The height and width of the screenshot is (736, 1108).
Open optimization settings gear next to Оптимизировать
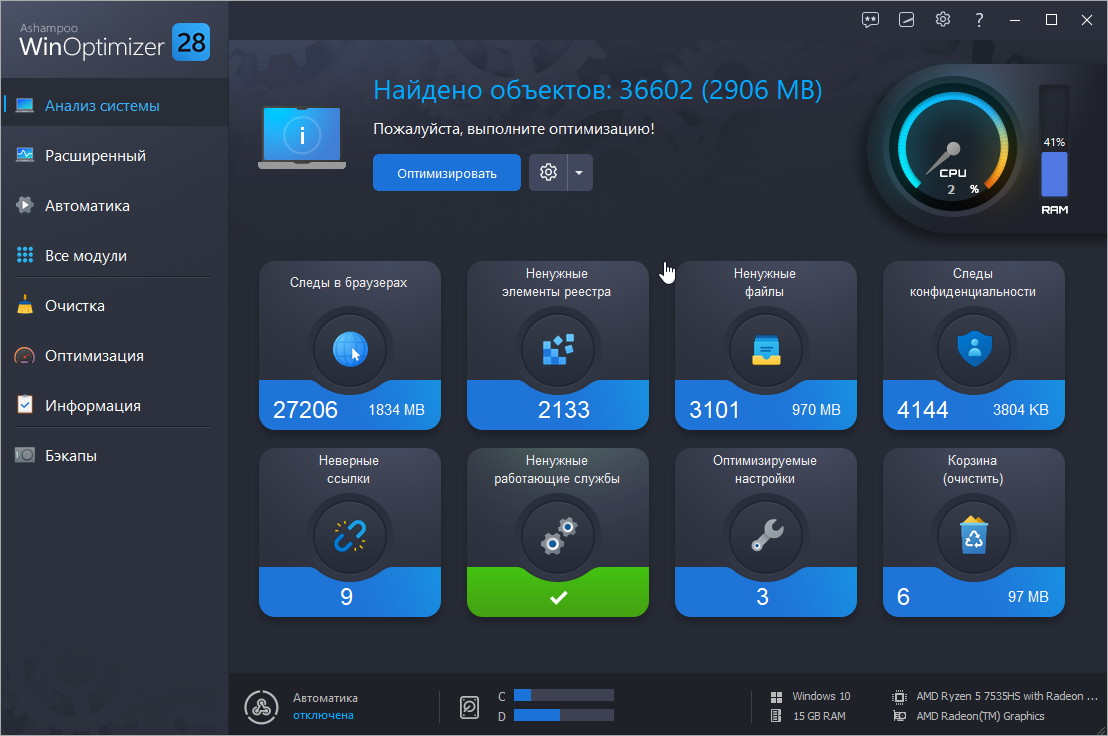(548, 172)
